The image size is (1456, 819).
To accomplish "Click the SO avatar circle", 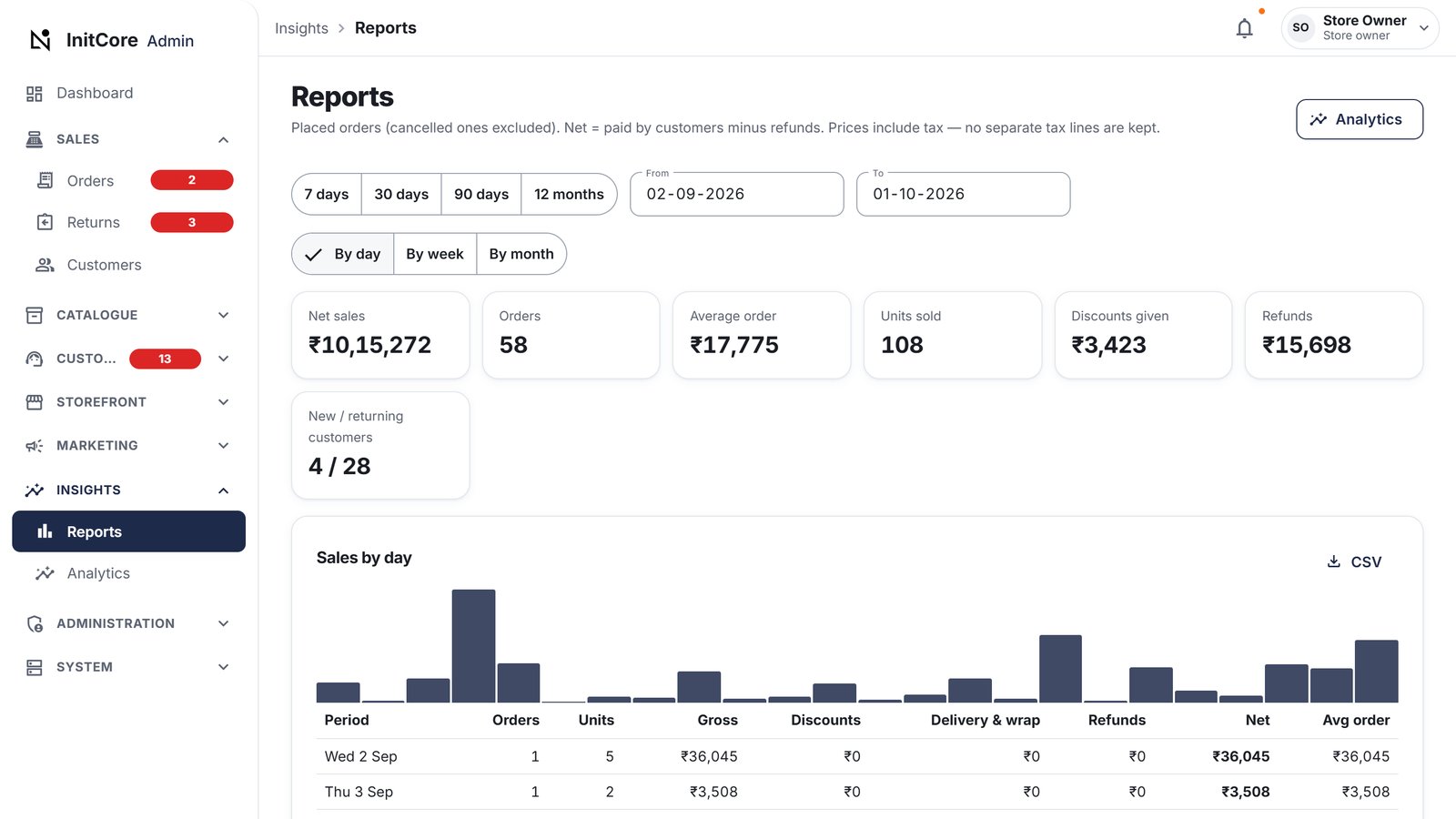I will [x=1301, y=27].
